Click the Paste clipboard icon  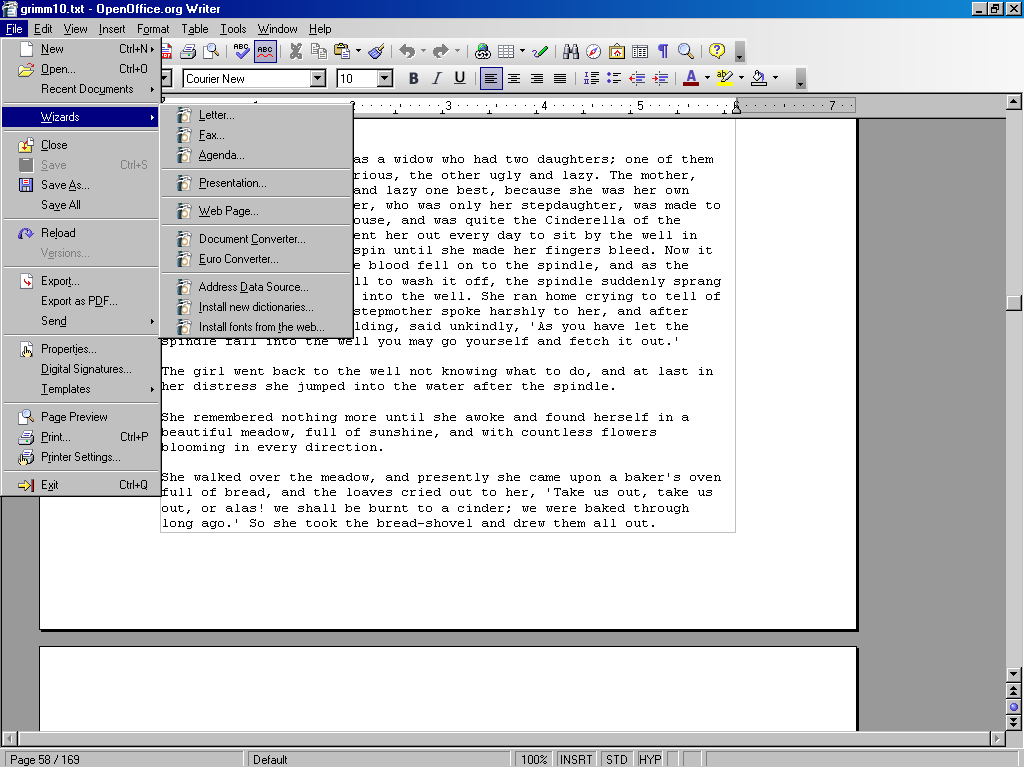342,51
